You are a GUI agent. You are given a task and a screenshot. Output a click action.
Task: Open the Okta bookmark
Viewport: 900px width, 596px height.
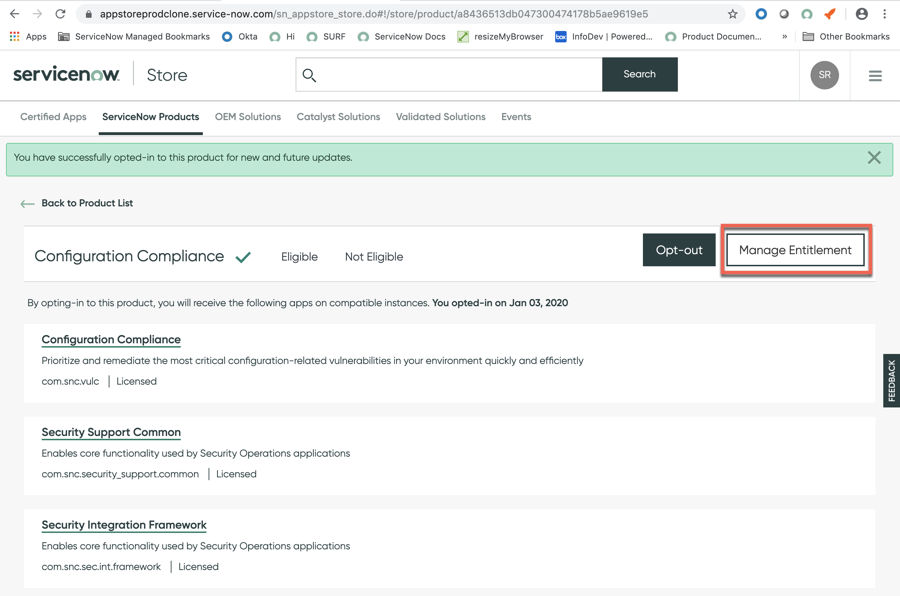coord(240,36)
